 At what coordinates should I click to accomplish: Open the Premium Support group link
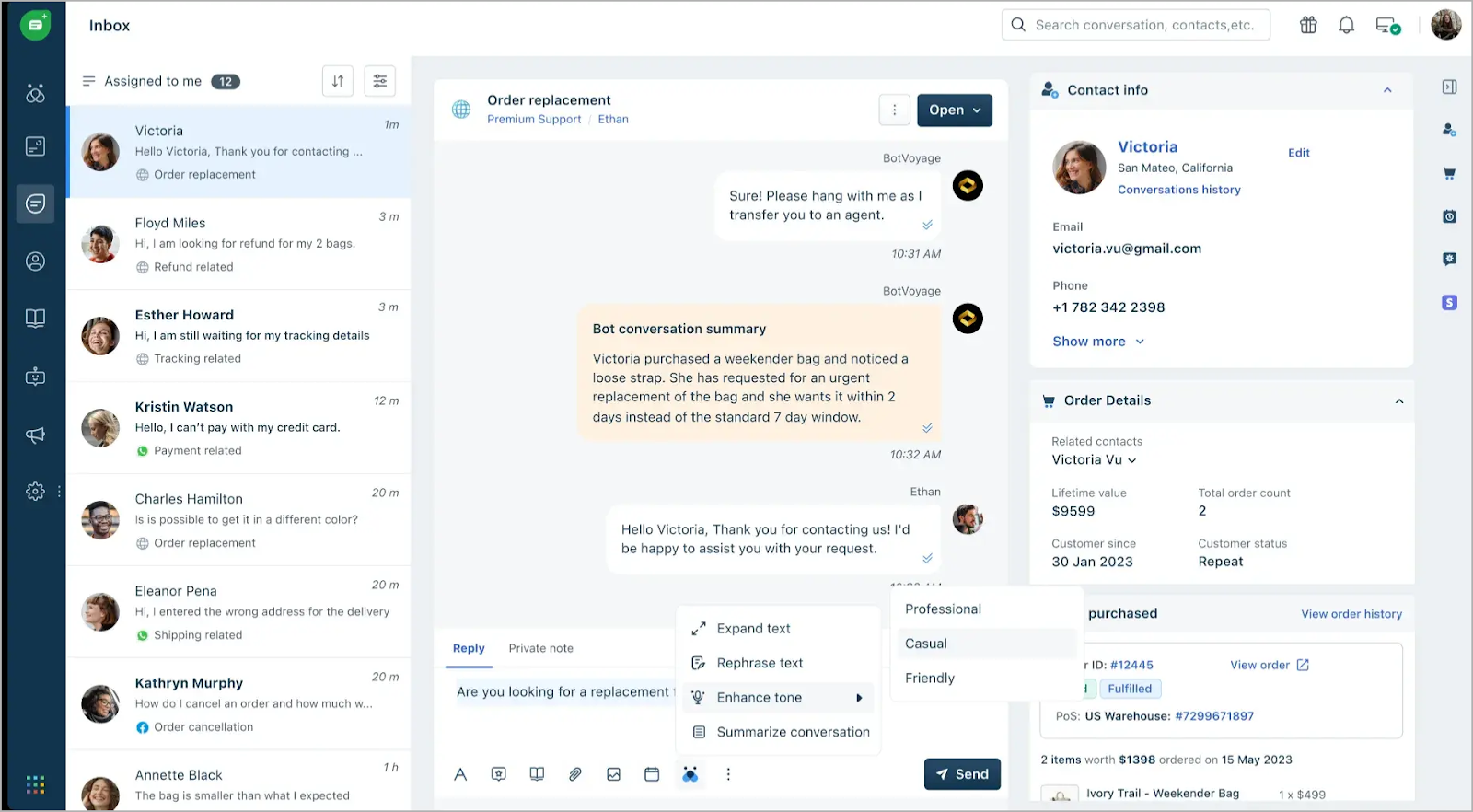click(534, 120)
